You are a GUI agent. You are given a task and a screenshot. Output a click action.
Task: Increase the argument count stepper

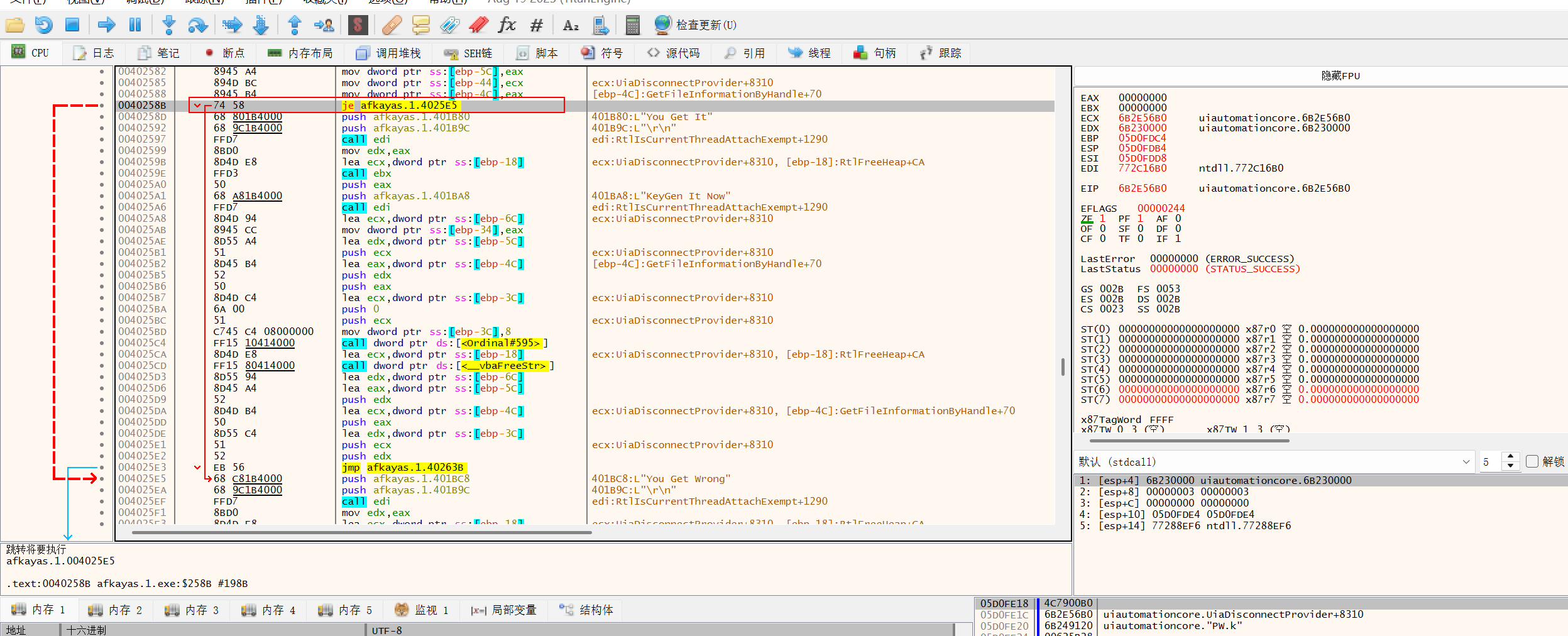click(x=1510, y=456)
